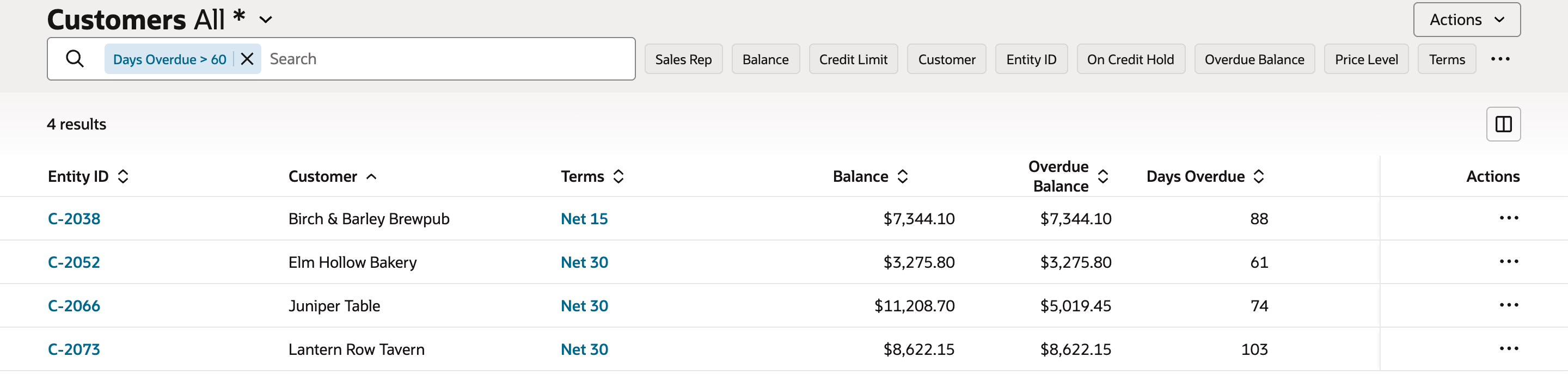This screenshot has height=381, width=1568.
Task: Add the Entity ID filter chip
Action: (1031, 60)
